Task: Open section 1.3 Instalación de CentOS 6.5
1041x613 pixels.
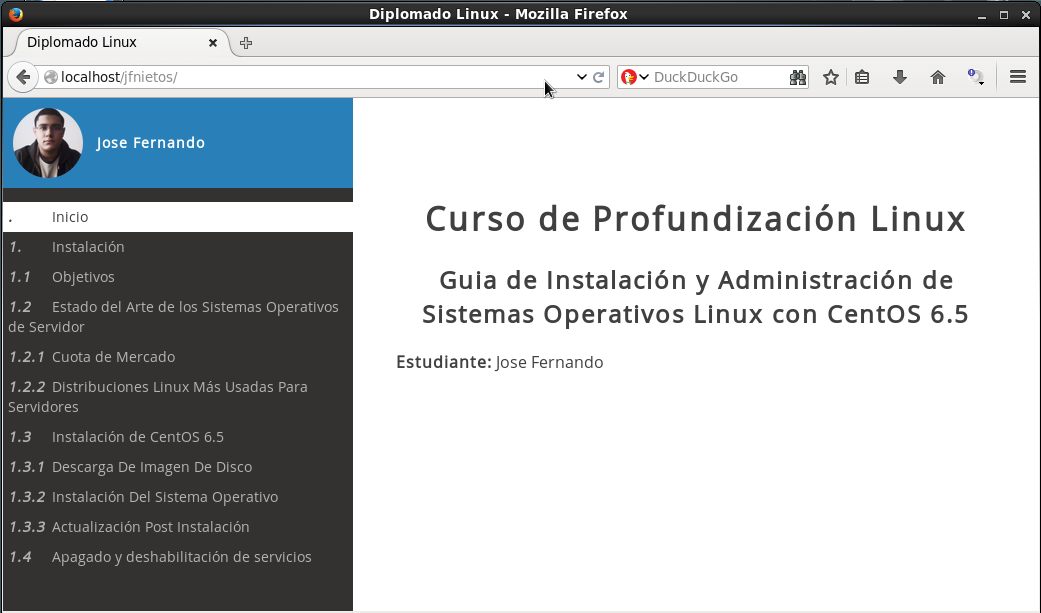Action: pos(137,437)
